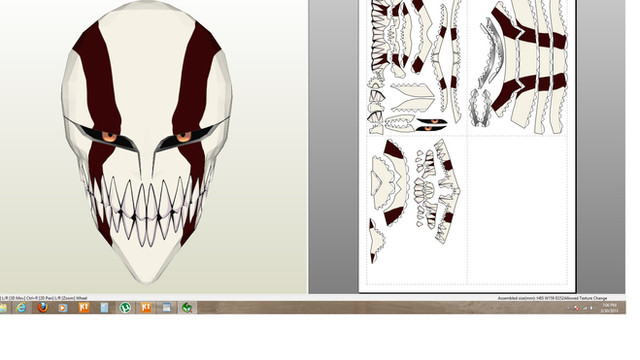Expand the hidden tray icons arrow
640x360 pixels.
(568, 308)
